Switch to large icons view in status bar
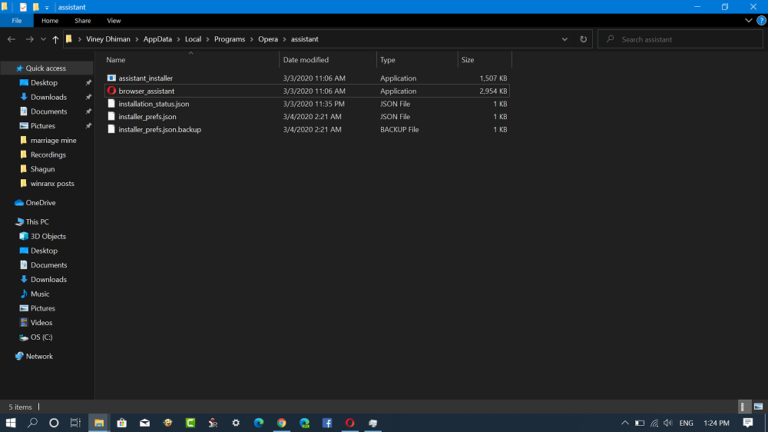This screenshot has height=432, width=768. pos(757,407)
